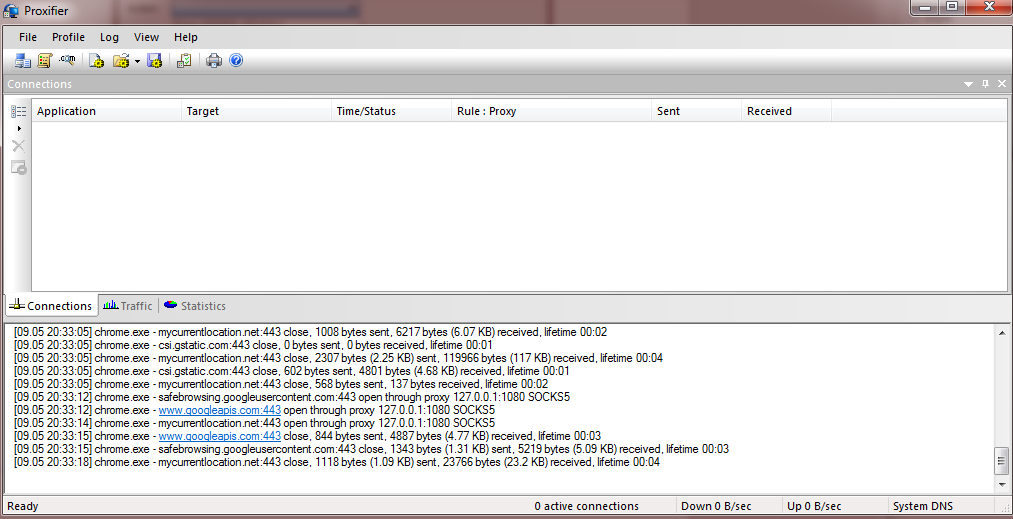Image resolution: width=1013 pixels, height=519 pixels.
Task: Select log line with 6217 bytes (6.07 KB) received
Action: coord(310,332)
